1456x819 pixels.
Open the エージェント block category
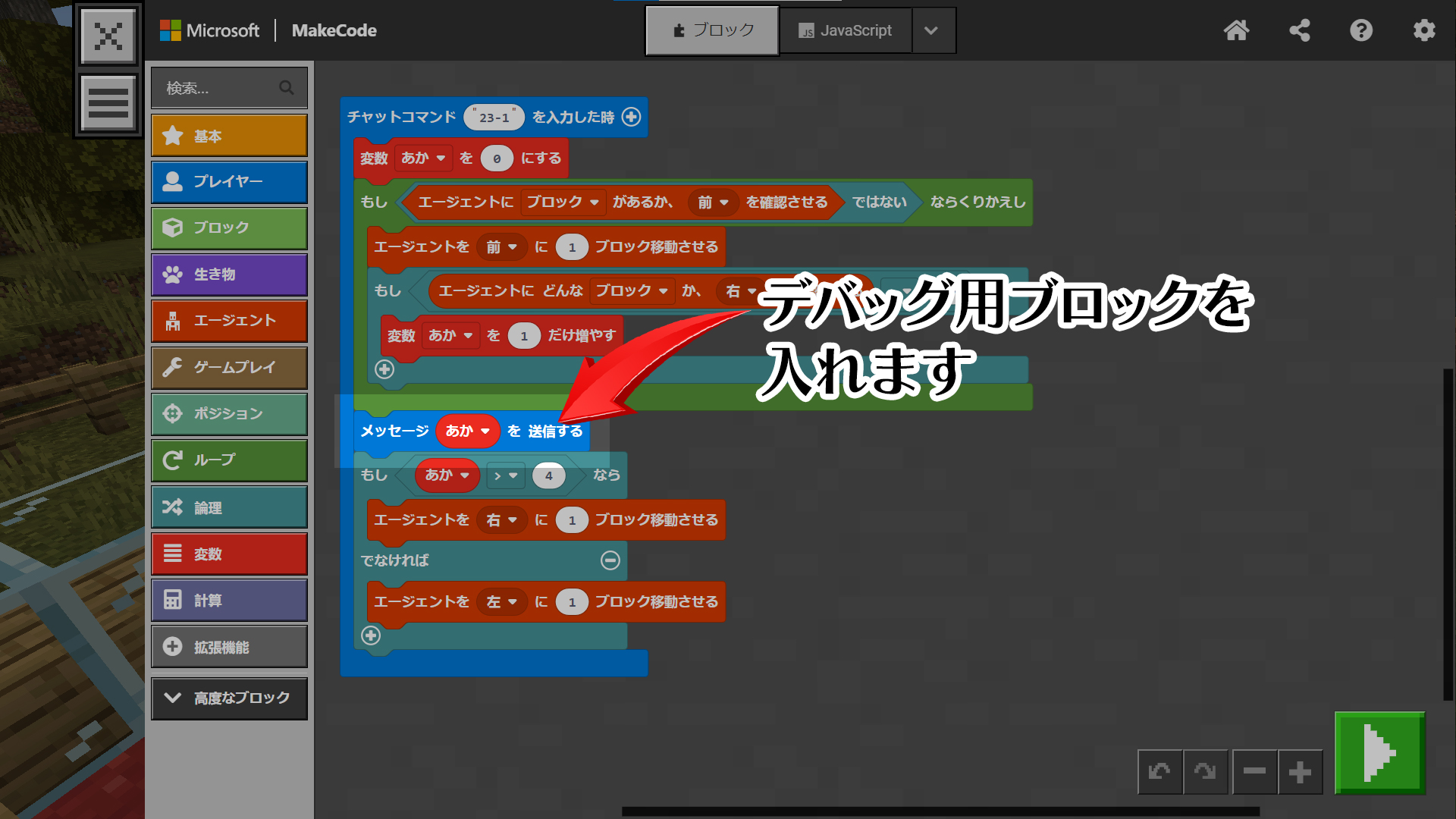229,321
